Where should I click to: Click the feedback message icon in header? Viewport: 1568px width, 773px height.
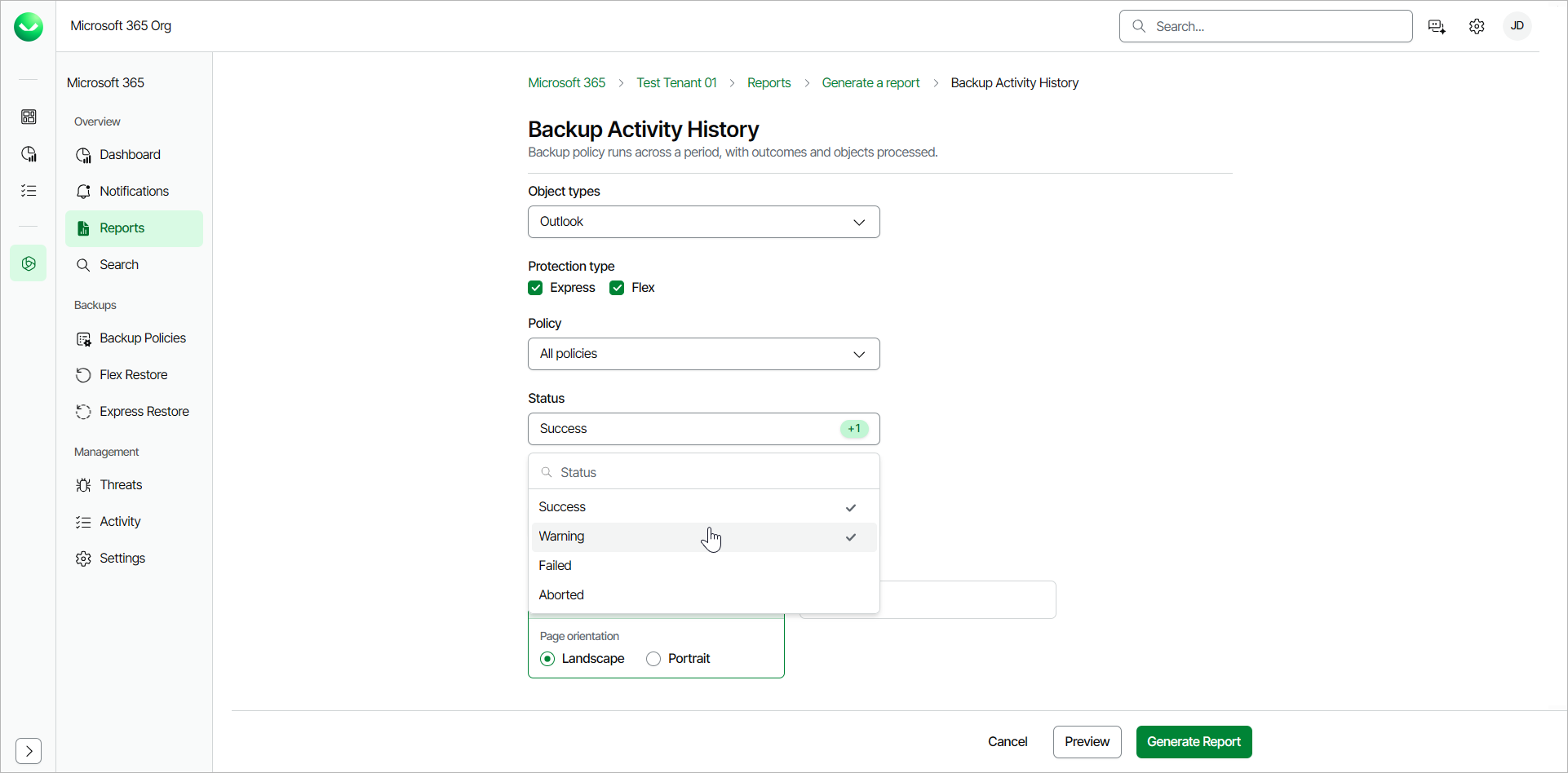[x=1437, y=26]
